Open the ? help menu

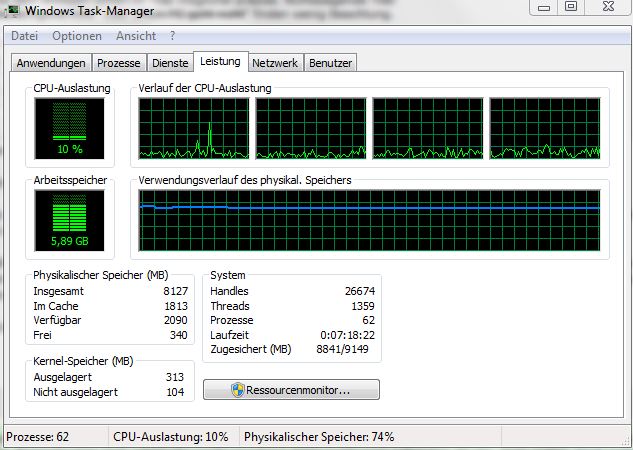(172, 36)
